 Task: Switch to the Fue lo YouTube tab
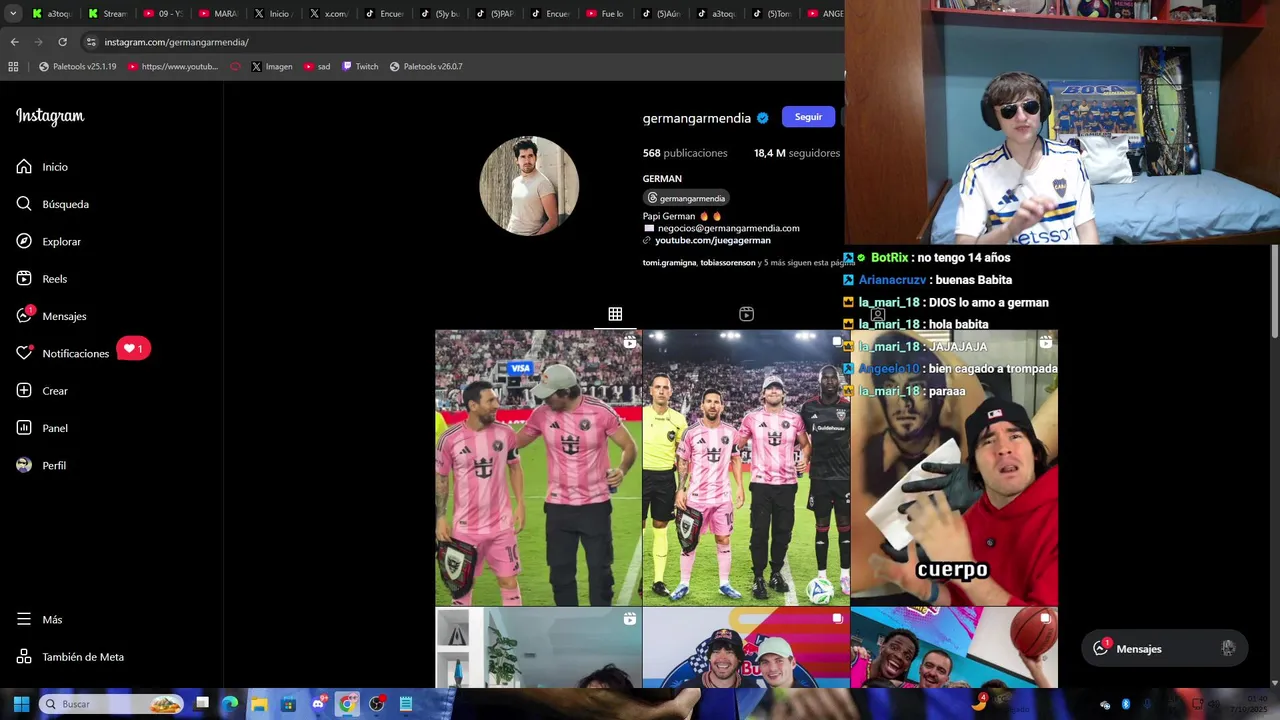(x=604, y=14)
